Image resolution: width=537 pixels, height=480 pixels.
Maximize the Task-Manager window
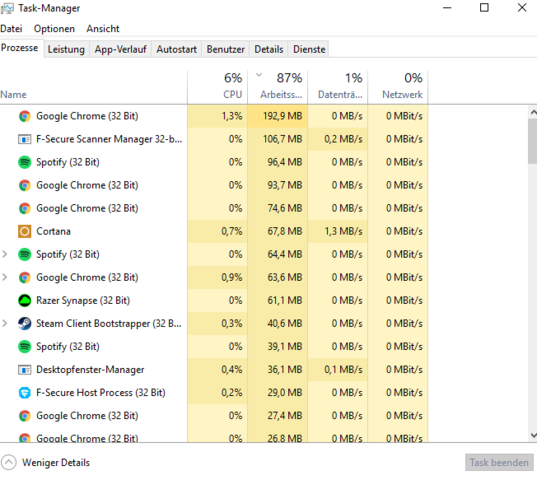point(484,8)
